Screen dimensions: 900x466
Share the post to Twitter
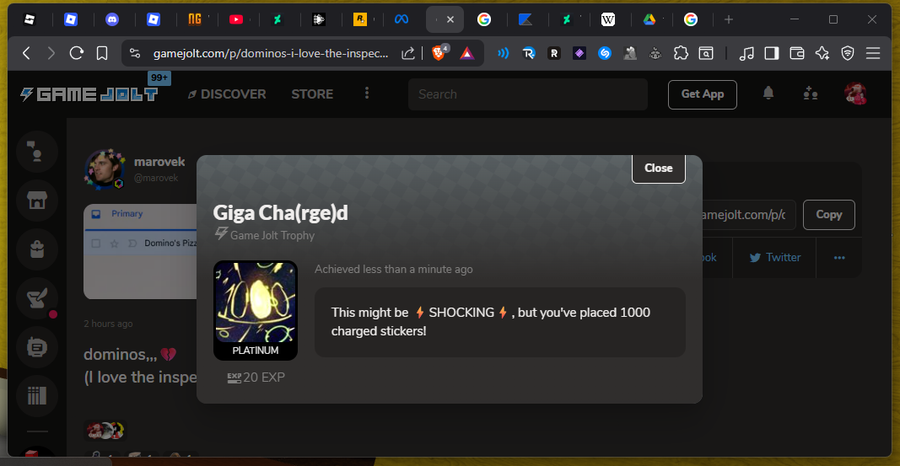pos(775,258)
